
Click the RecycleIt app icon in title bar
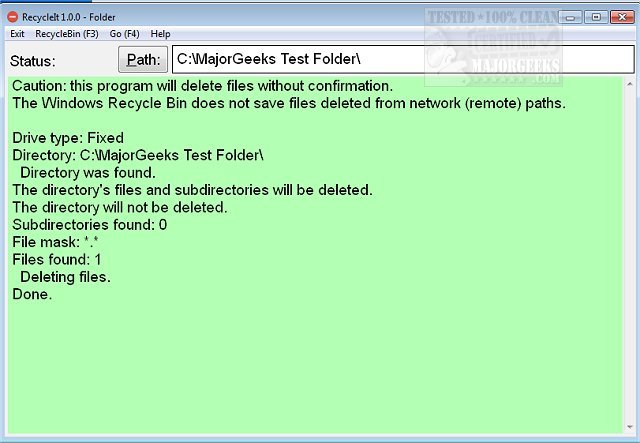coord(12,18)
